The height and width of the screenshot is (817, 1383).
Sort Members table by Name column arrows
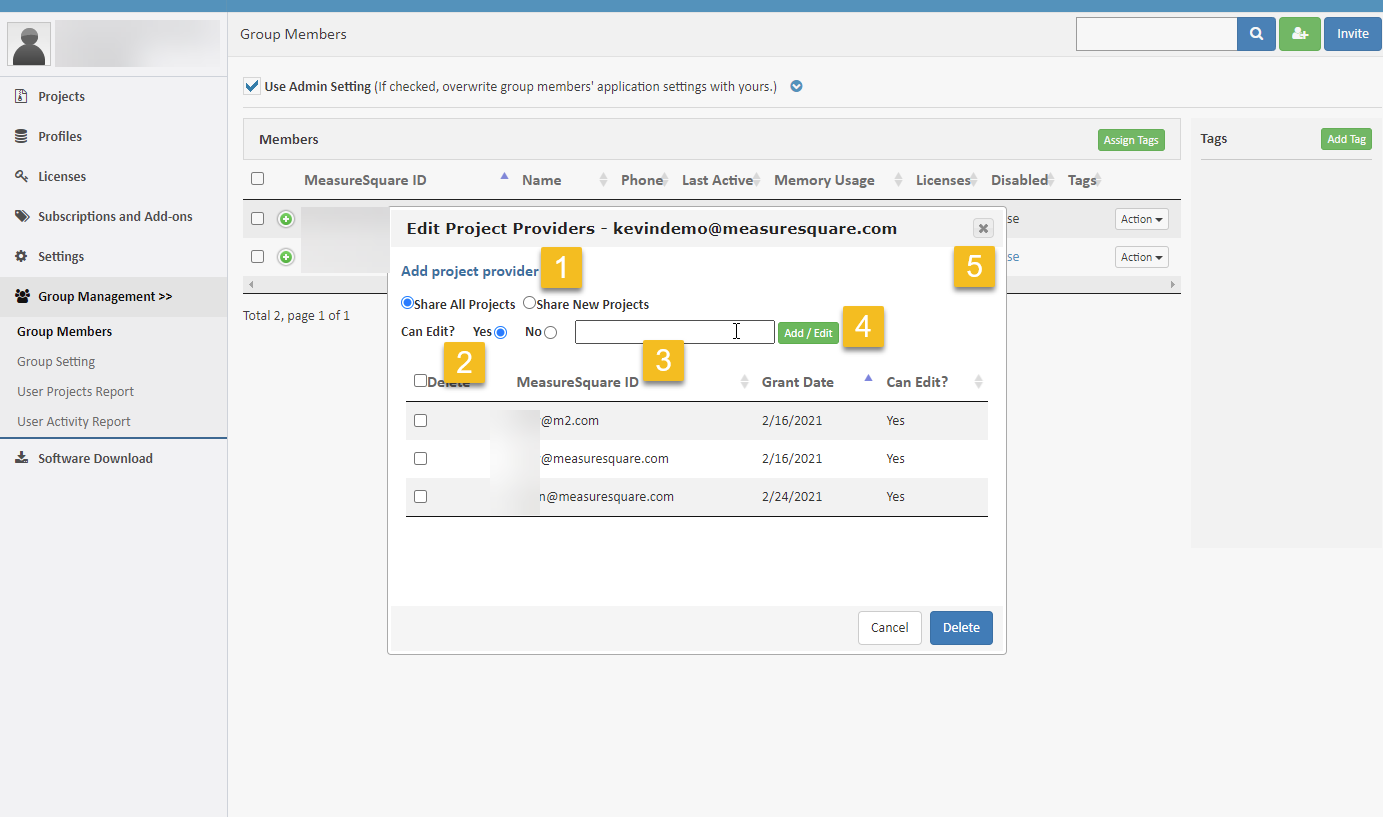tap(603, 180)
